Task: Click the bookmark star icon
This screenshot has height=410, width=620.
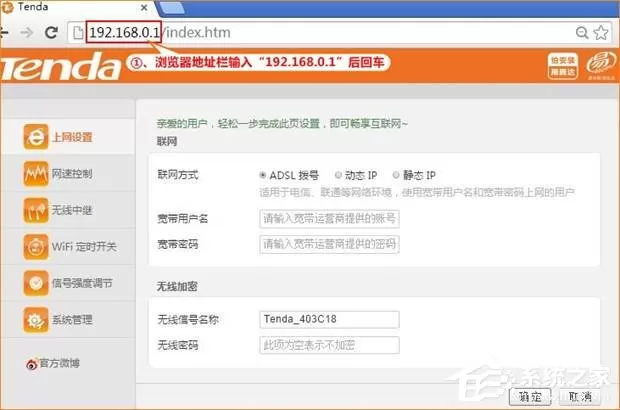Action: pos(601,32)
